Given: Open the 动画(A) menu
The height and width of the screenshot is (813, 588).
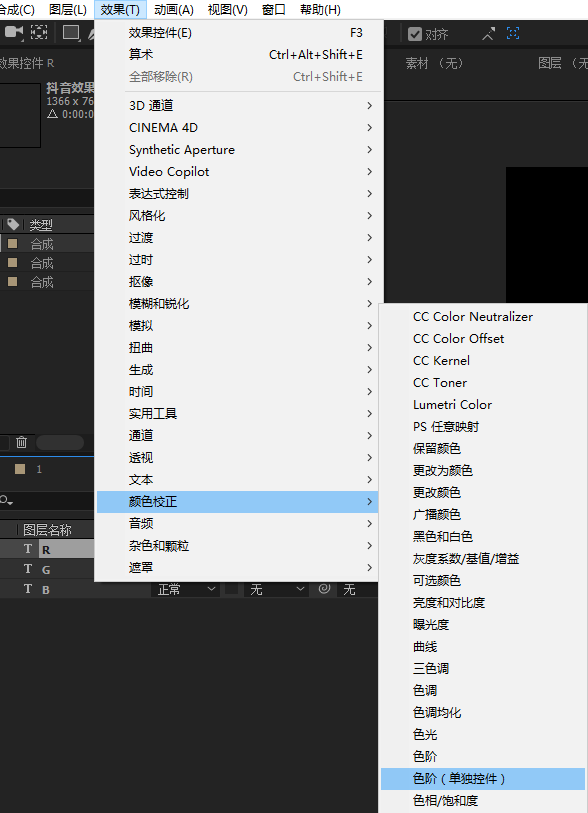Looking at the screenshot, I should click(x=174, y=10).
